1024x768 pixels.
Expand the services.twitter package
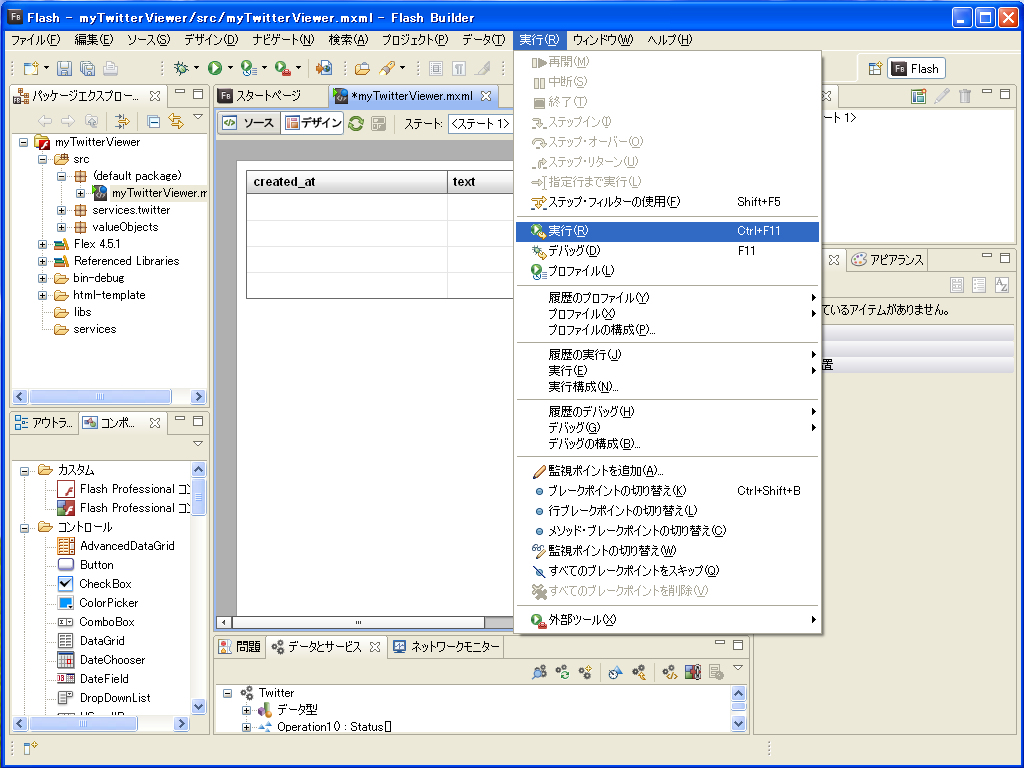click(61, 210)
